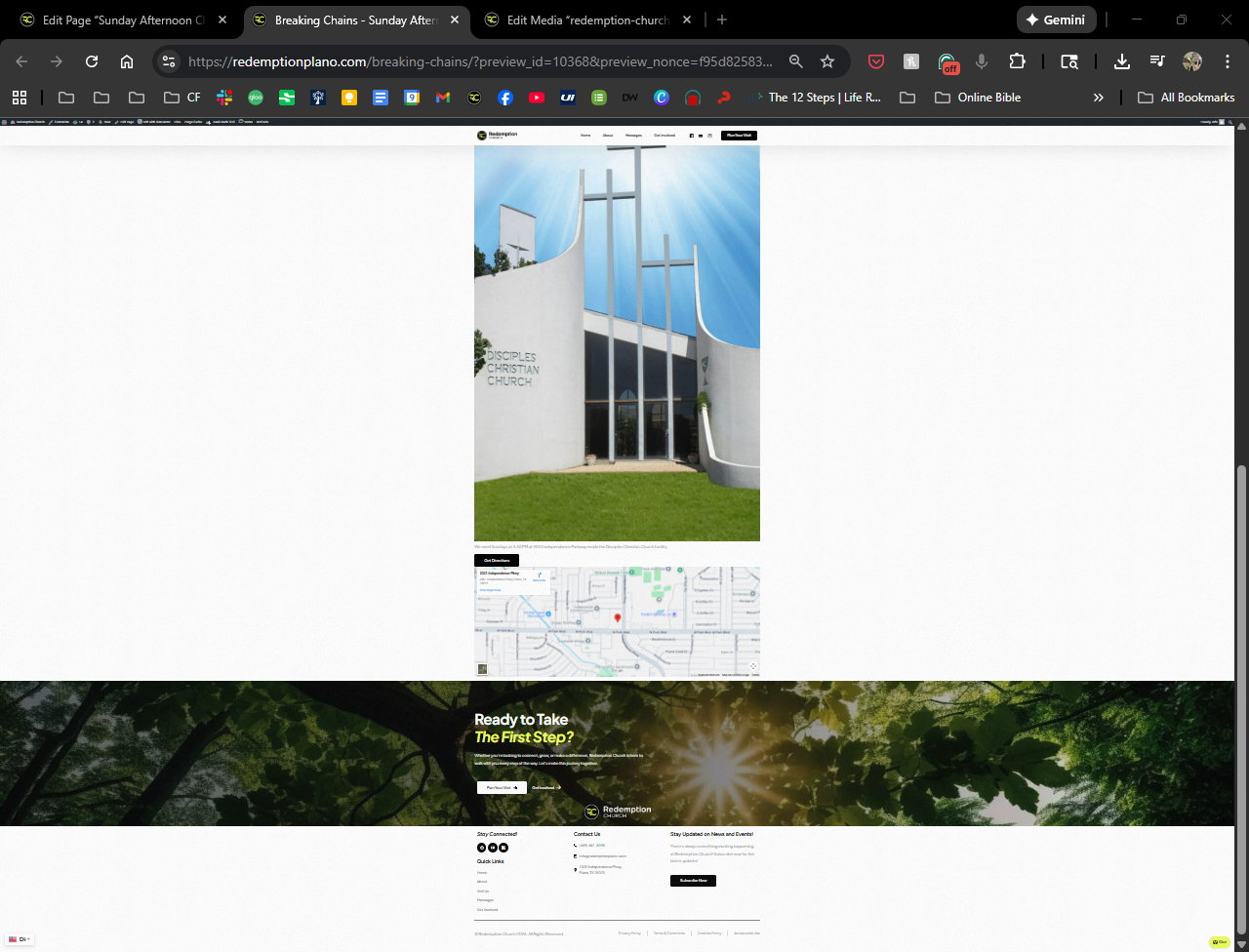1249x952 pixels.
Task: Bookmark this page with the star icon
Action: pos(827,61)
